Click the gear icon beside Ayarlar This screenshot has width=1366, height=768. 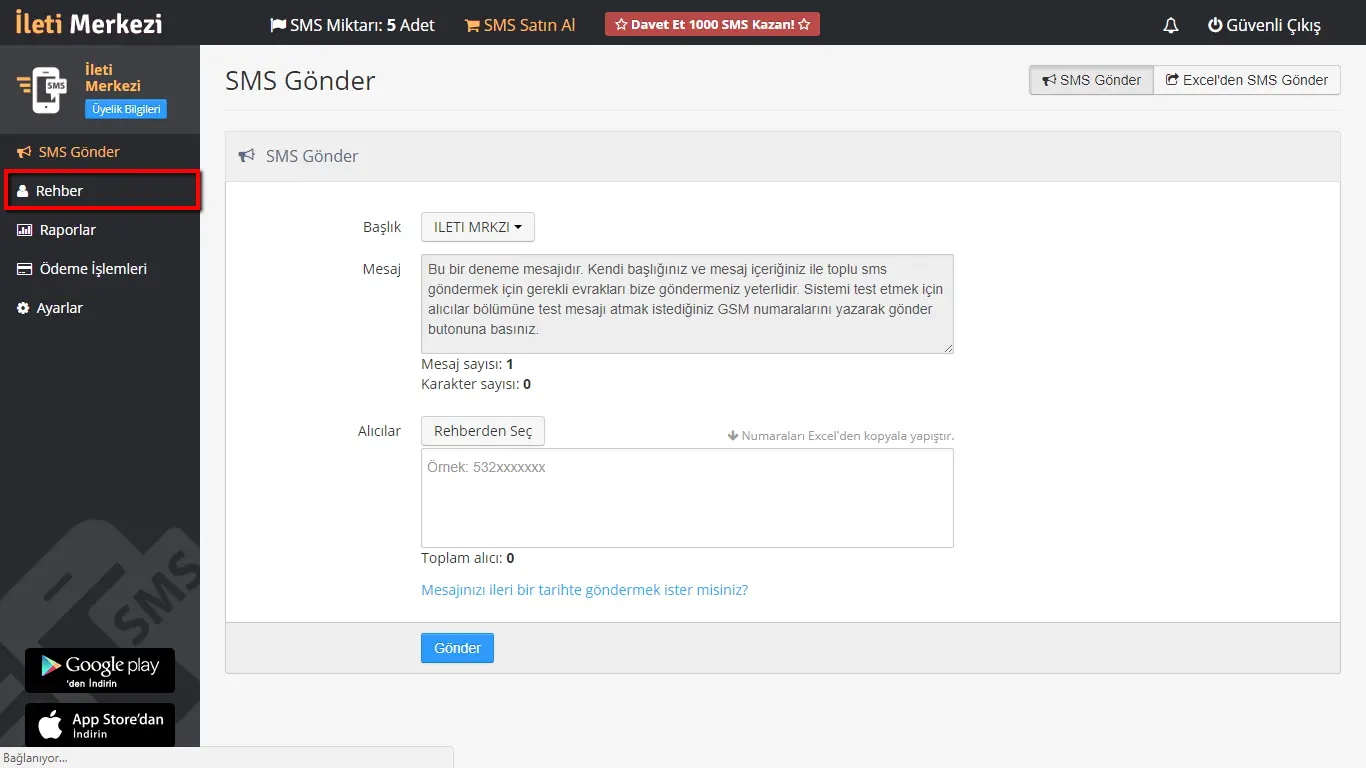pyautogui.click(x=23, y=308)
